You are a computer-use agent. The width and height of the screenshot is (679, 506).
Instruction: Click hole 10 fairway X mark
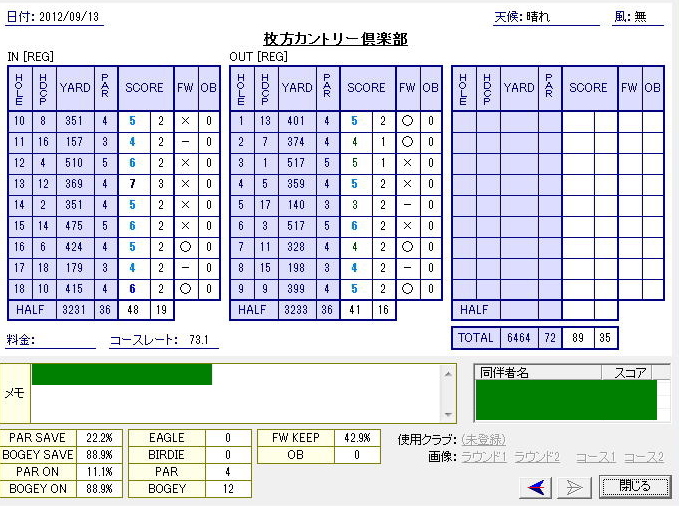[185, 121]
